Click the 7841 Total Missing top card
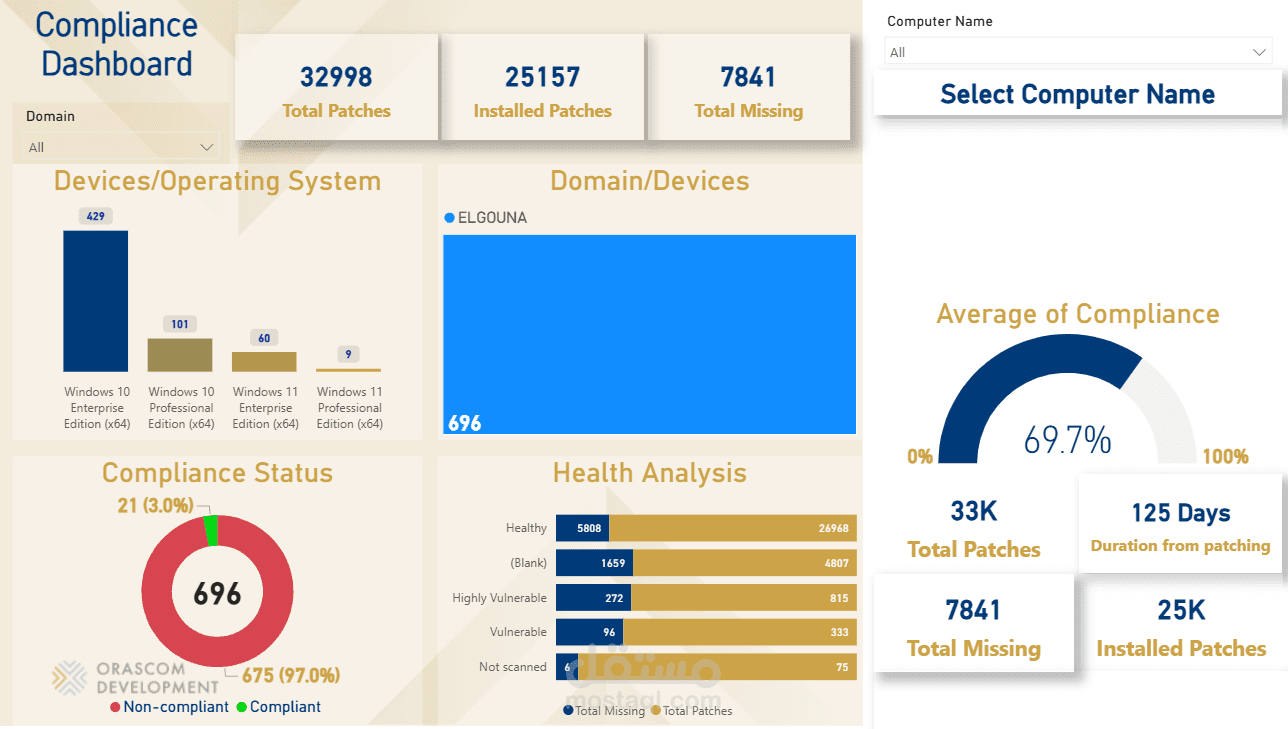 tap(749, 87)
